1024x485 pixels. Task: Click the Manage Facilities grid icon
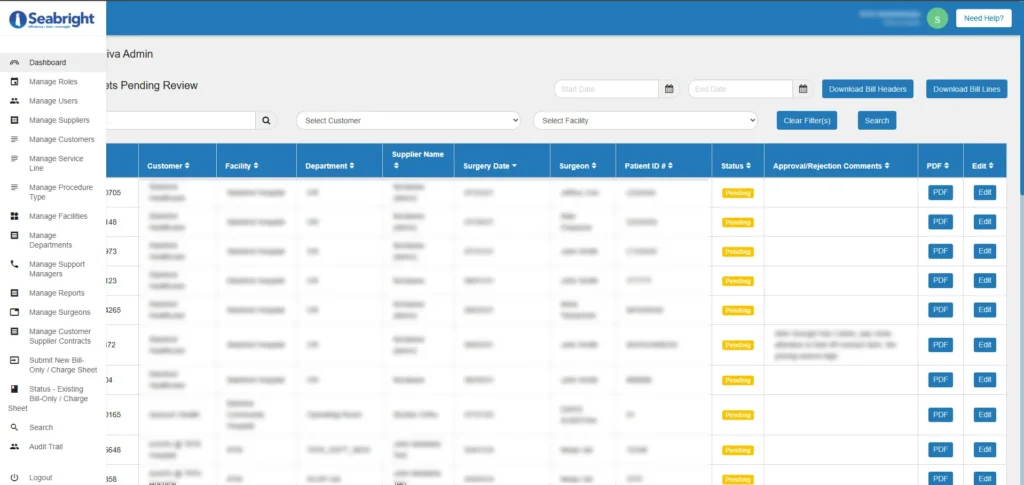tap(14, 216)
